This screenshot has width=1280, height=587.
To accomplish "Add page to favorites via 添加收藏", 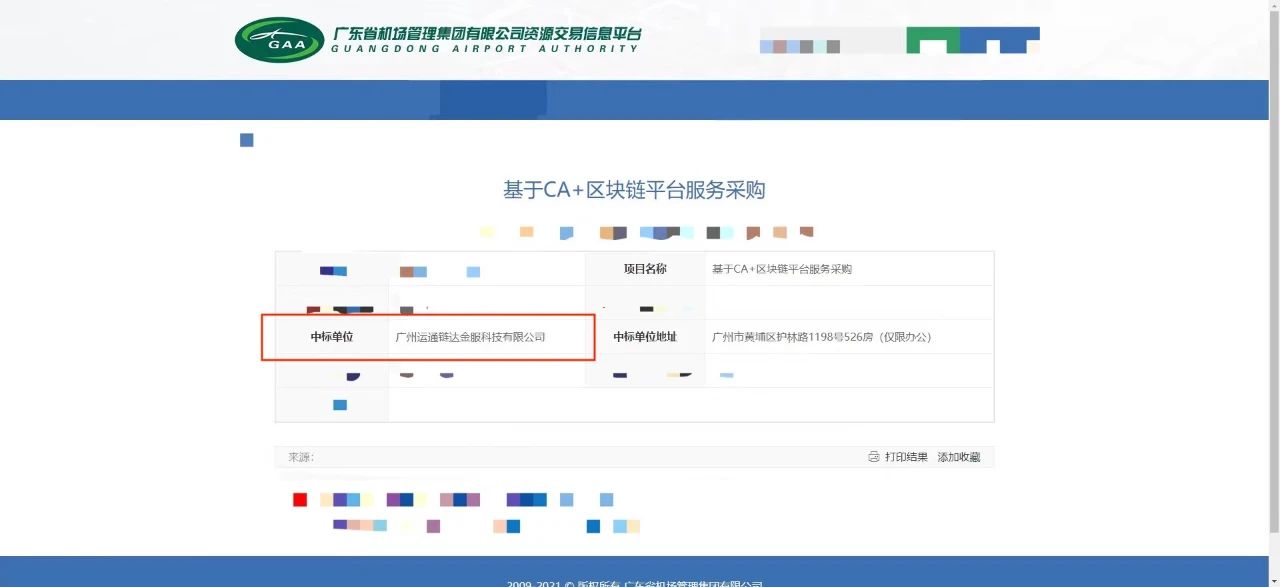I will pyautogui.click(x=958, y=457).
